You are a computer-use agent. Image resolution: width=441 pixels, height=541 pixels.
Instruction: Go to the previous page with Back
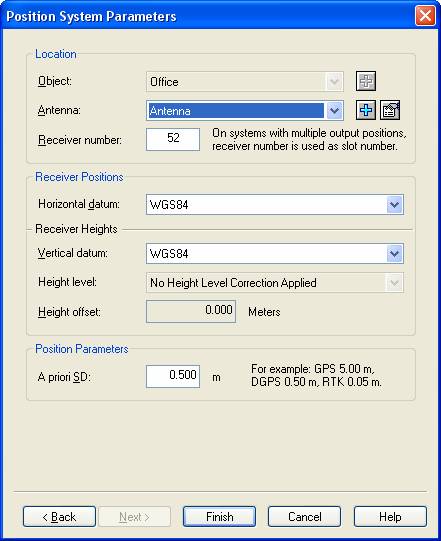(59, 517)
